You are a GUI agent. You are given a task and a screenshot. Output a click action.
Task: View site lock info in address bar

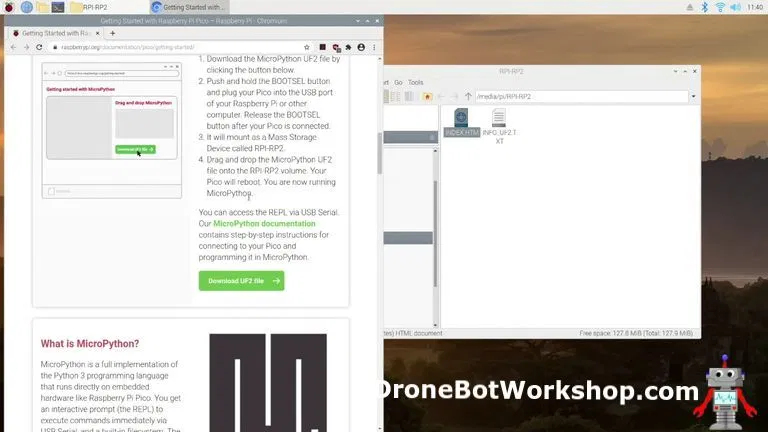55,47
